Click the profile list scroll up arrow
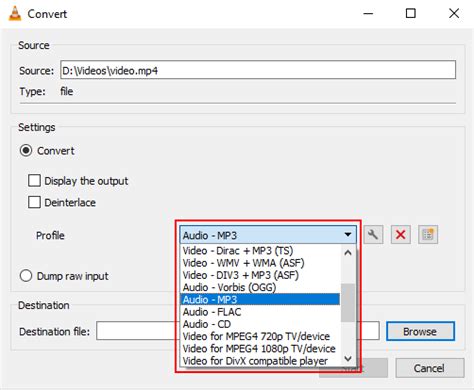The image size is (474, 390). (348, 253)
